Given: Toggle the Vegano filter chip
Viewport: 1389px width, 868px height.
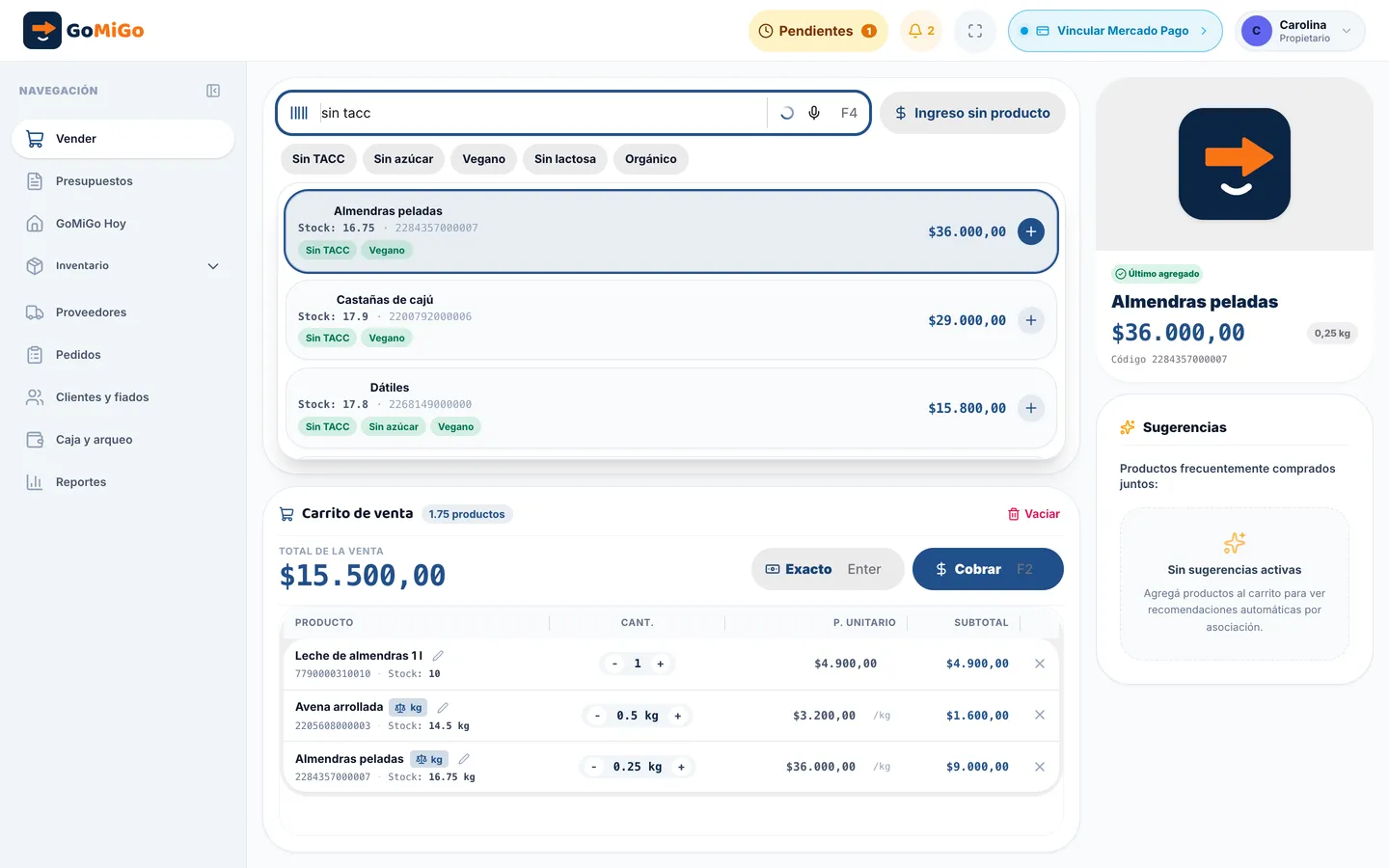Looking at the screenshot, I should pyautogui.click(x=483, y=159).
